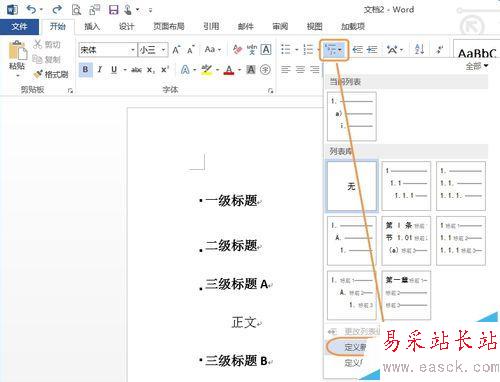Toggle Italic formatting button
500x382 pixels.
pyautogui.click(x=100, y=70)
